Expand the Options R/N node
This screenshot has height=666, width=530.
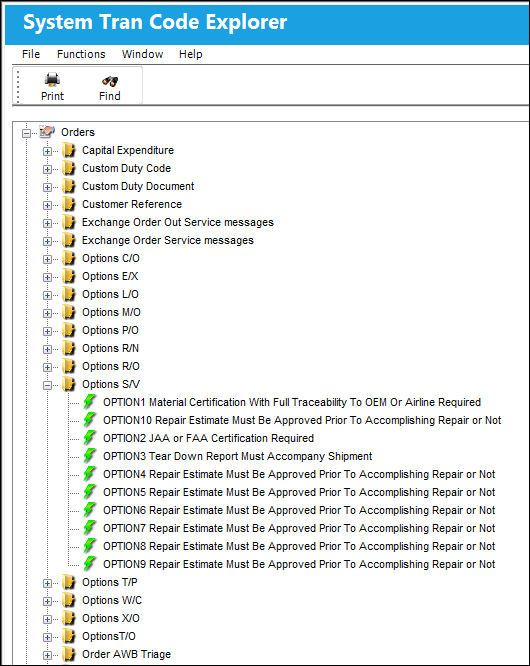pyautogui.click(x=48, y=349)
